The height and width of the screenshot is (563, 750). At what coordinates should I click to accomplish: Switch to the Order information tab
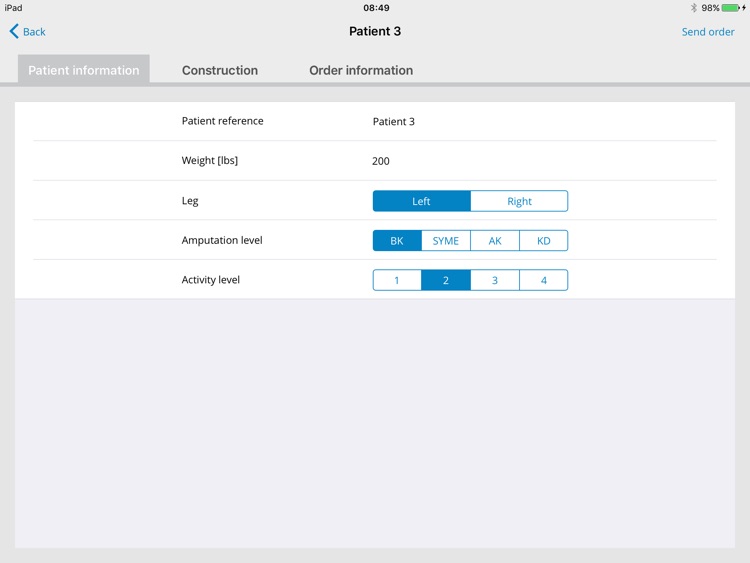(x=361, y=70)
